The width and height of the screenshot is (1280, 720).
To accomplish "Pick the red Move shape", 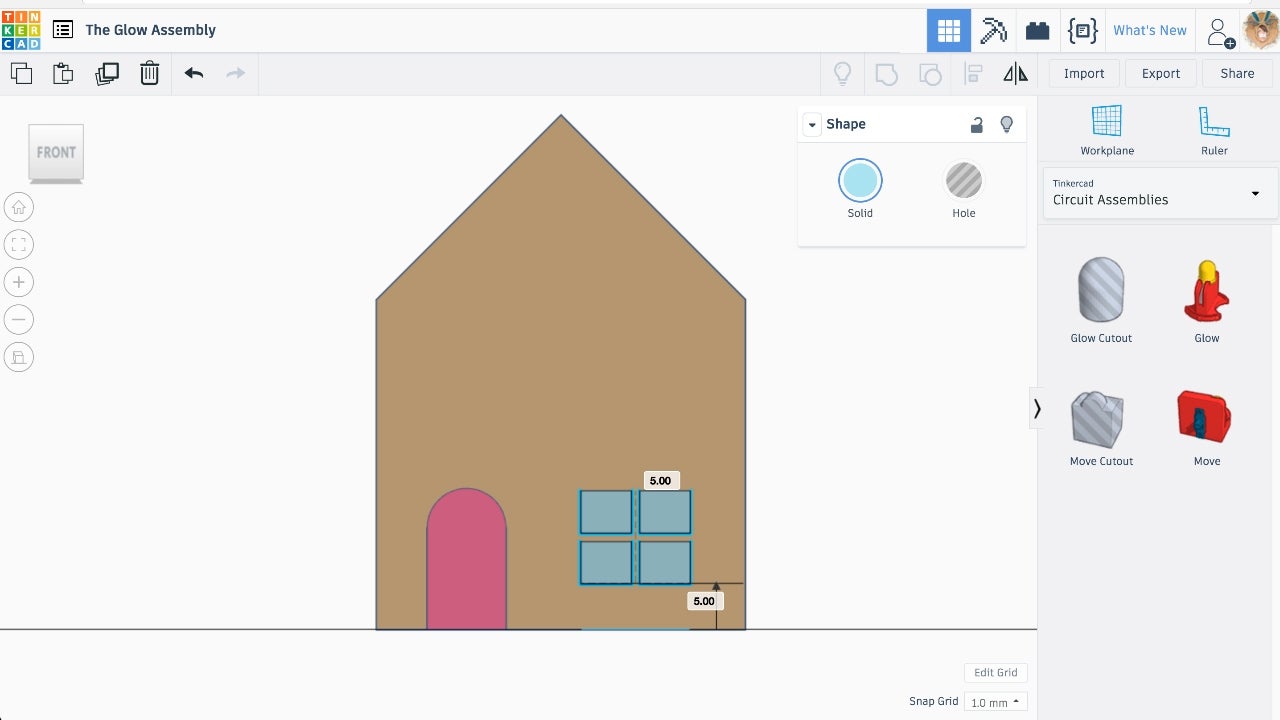I will coord(1207,428).
